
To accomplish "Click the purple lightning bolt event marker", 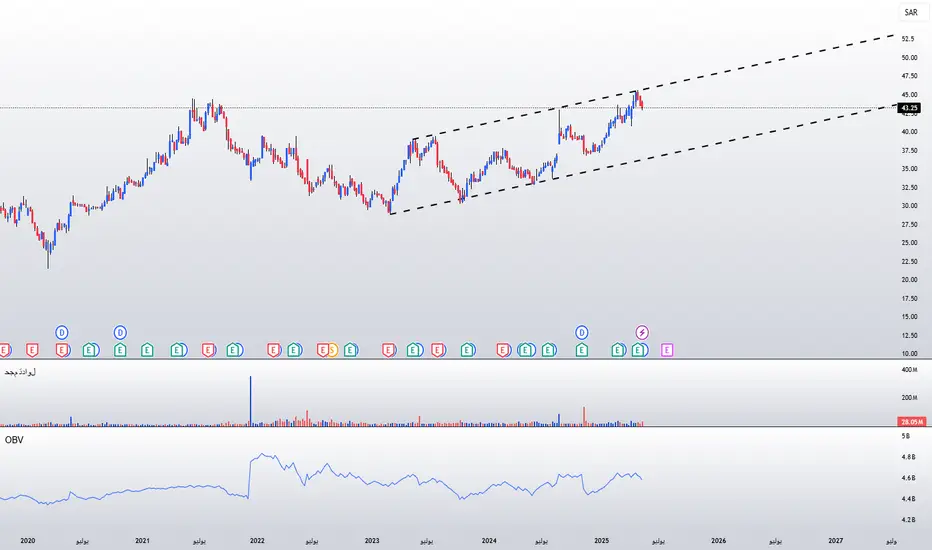I will [x=642, y=332].
